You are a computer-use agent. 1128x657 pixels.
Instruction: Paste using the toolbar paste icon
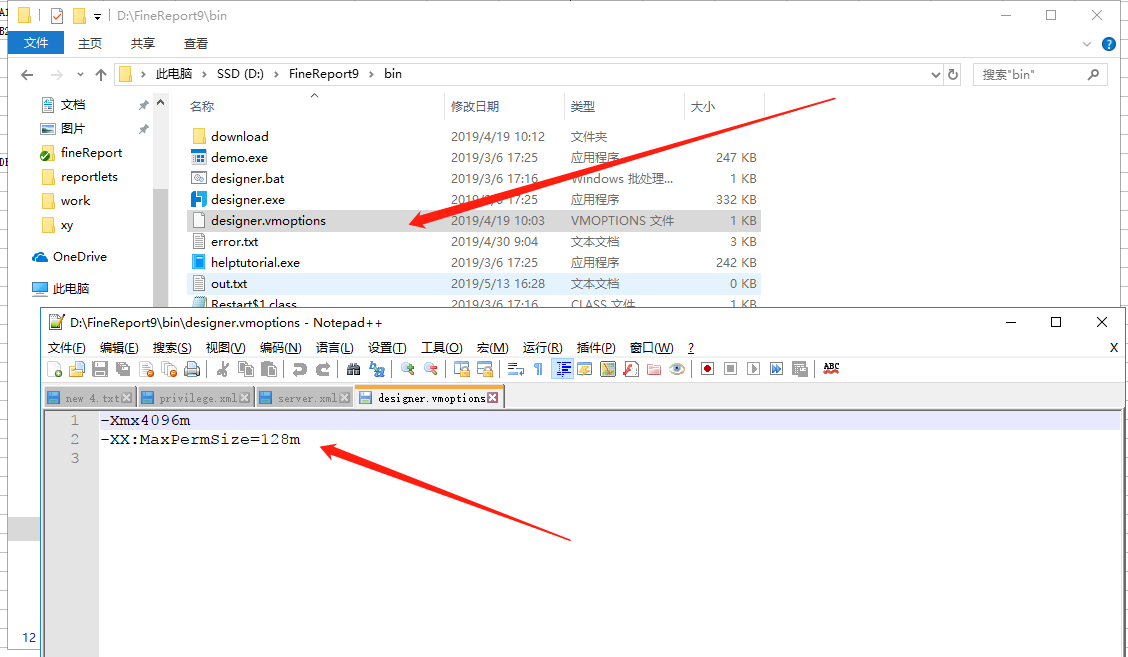click(x=269, y=369)
